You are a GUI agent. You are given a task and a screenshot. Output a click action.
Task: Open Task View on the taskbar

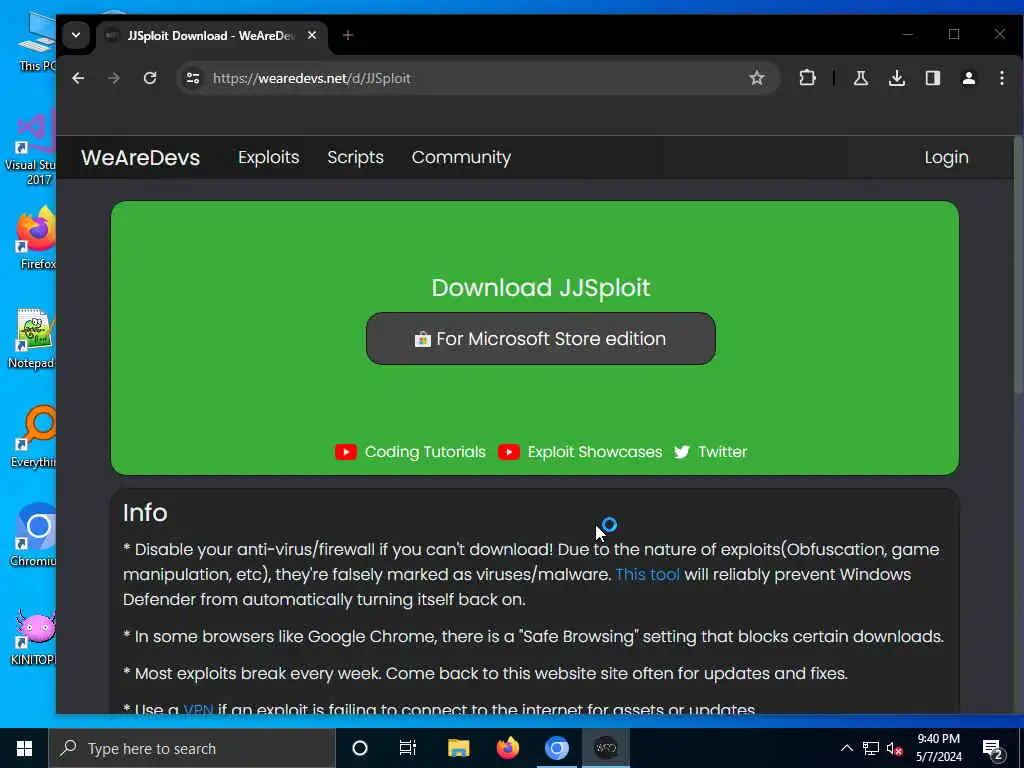pyautogui.click(x=408, y=748)
